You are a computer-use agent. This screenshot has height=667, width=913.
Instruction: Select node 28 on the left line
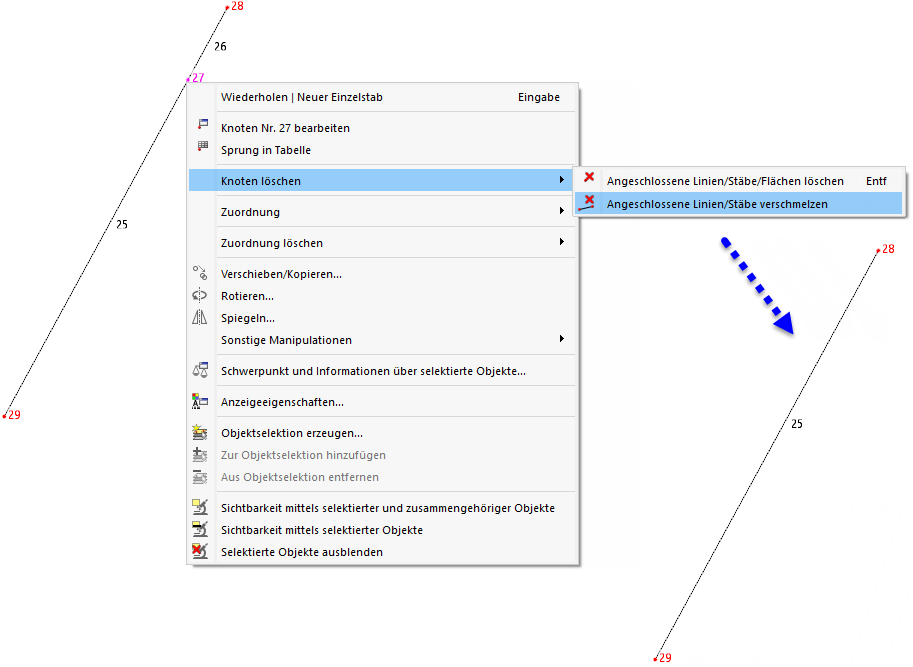227,8
